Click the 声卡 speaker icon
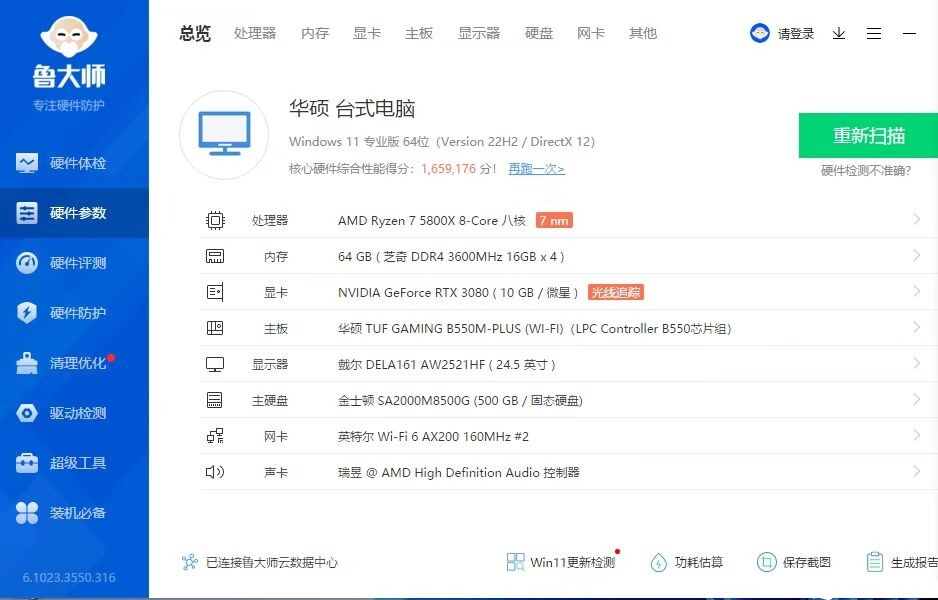Image resolution: width=938 pixels, height=600 pixels. (215, 472)
